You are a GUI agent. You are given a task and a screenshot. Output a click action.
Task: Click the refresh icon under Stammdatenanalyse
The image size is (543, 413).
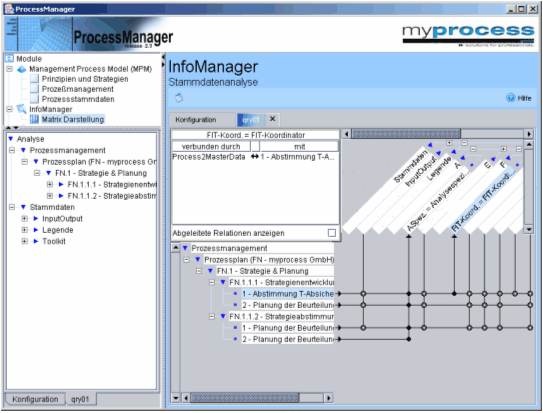(179, 98)
